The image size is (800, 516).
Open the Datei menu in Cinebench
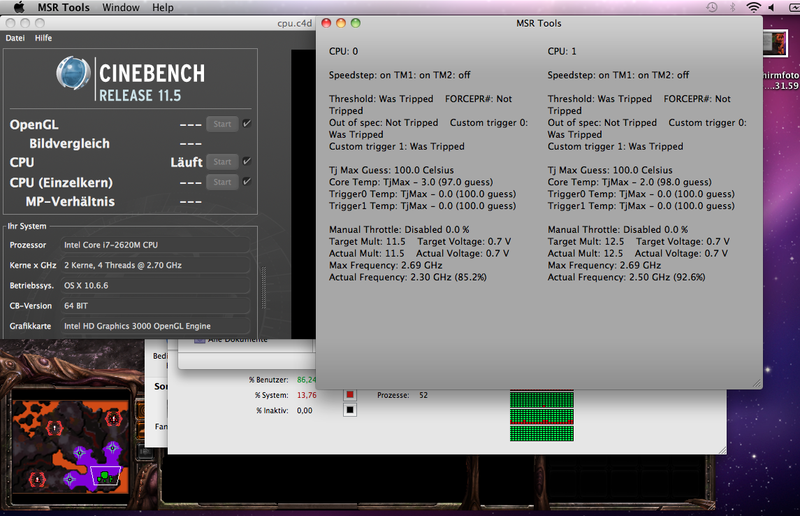(15, 38)
